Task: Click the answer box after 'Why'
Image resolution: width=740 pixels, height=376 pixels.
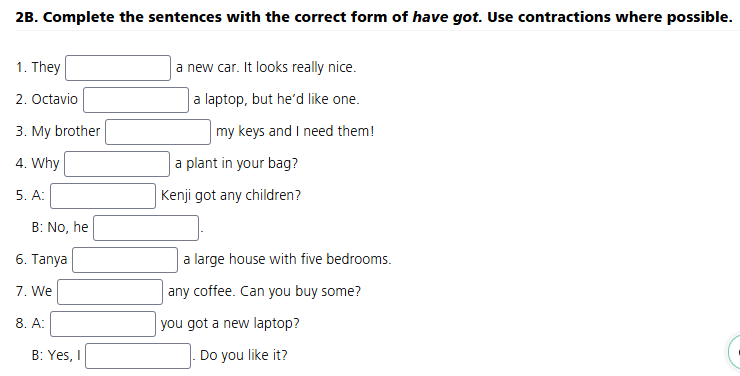Action: pos(117,164)
